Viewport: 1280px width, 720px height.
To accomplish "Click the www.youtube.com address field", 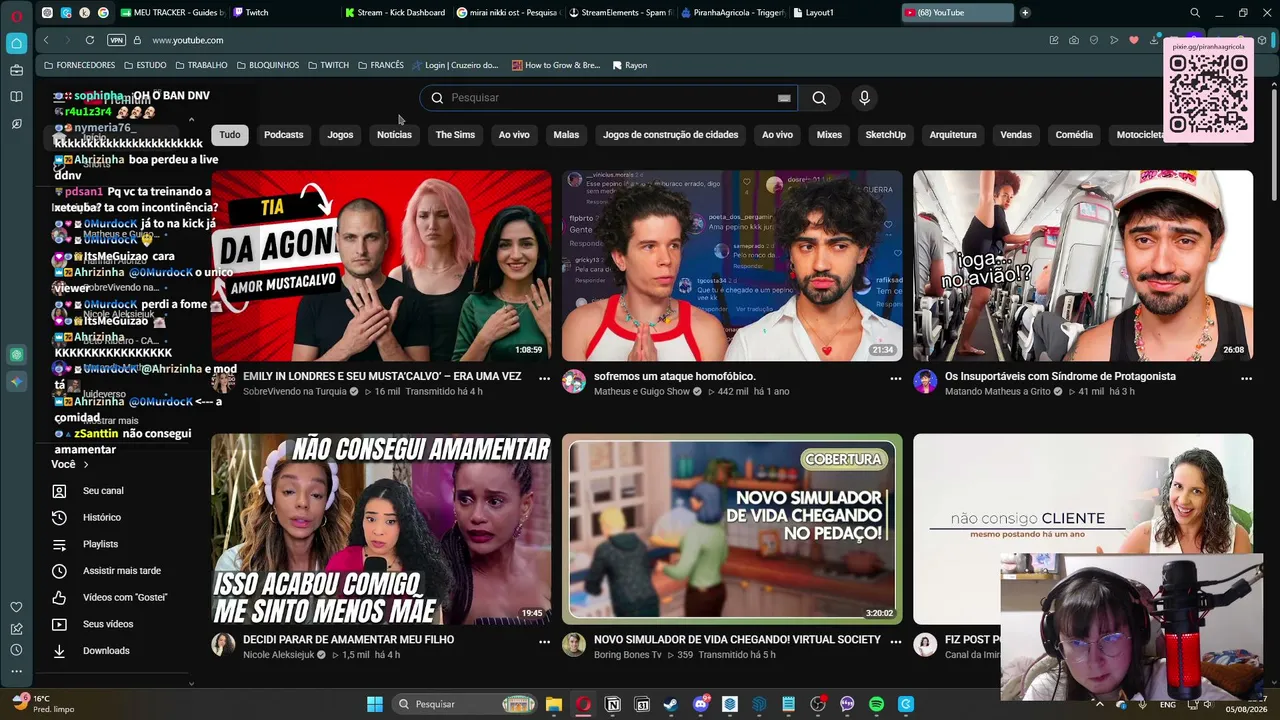I will [x=188, y=40].
